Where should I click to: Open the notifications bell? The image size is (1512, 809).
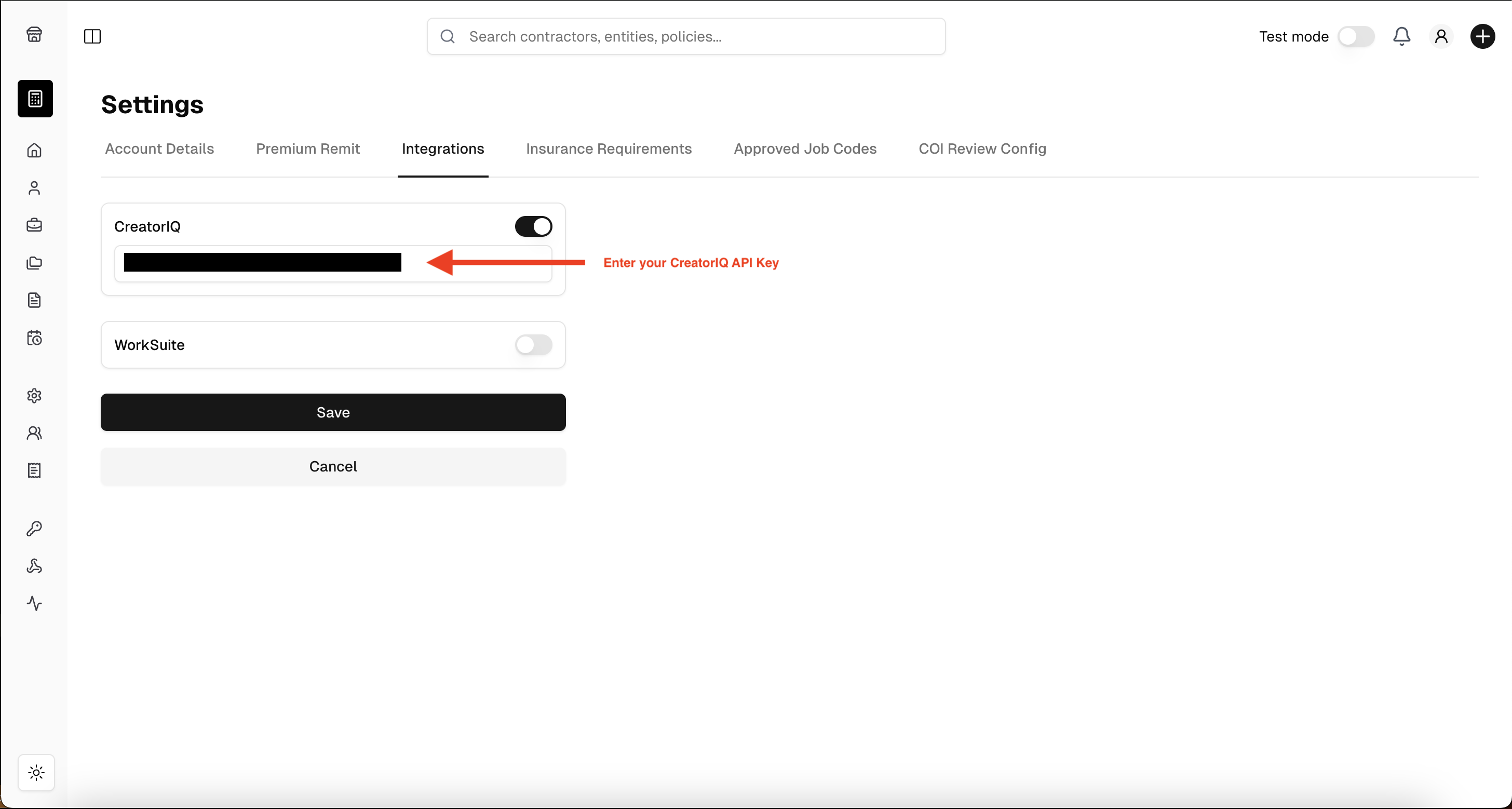pyautogui.click(x=1401, y=36)
